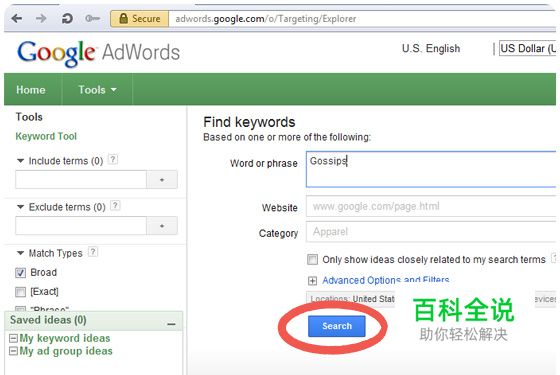
Task: Click the Word or phrase text box
Action: pyautogui.click(x=431, y=169)
